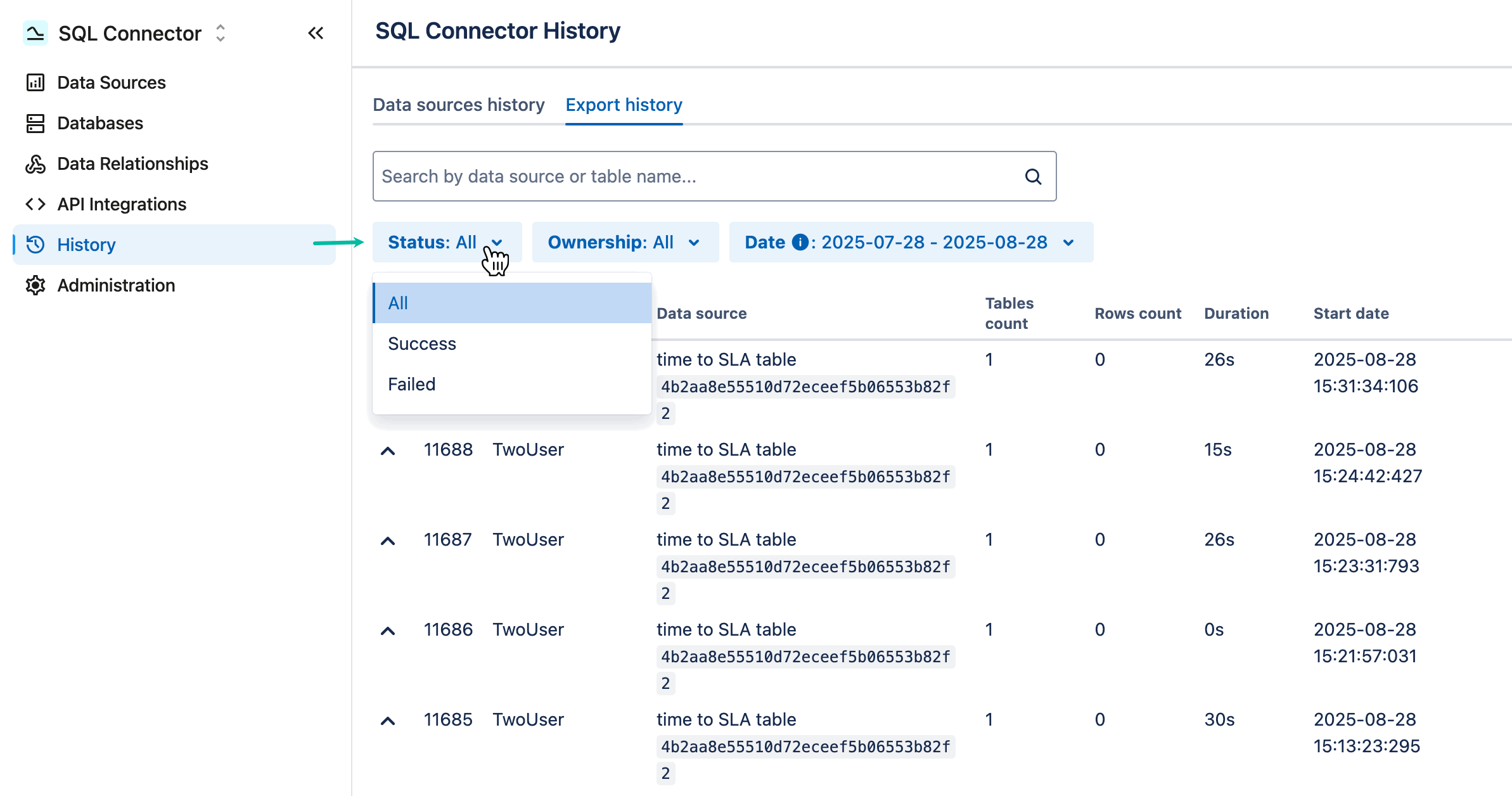Click the search magnifier icon

click(1033, 176)
